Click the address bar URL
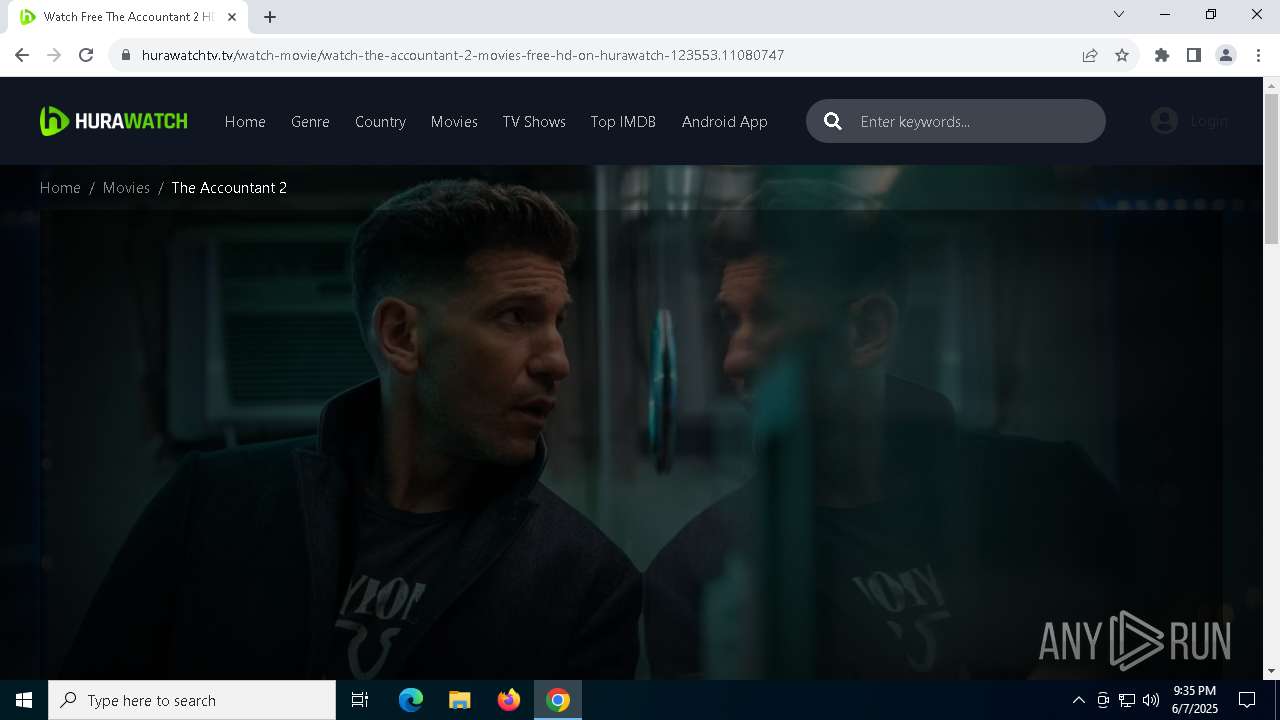The height and width of the screenshot is (720, 1280). coord(463,55)
